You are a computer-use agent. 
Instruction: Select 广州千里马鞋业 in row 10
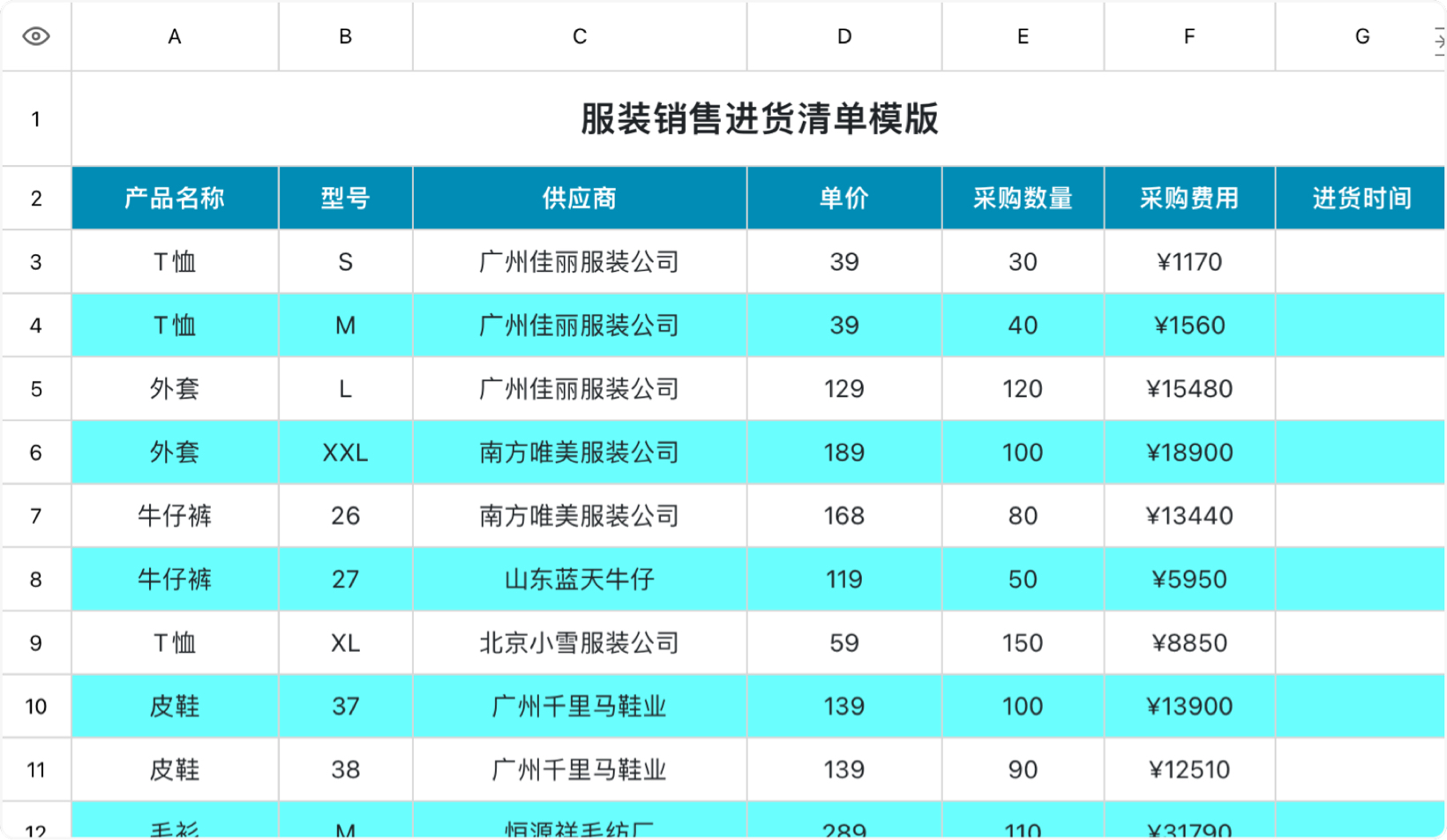point(580,707)
